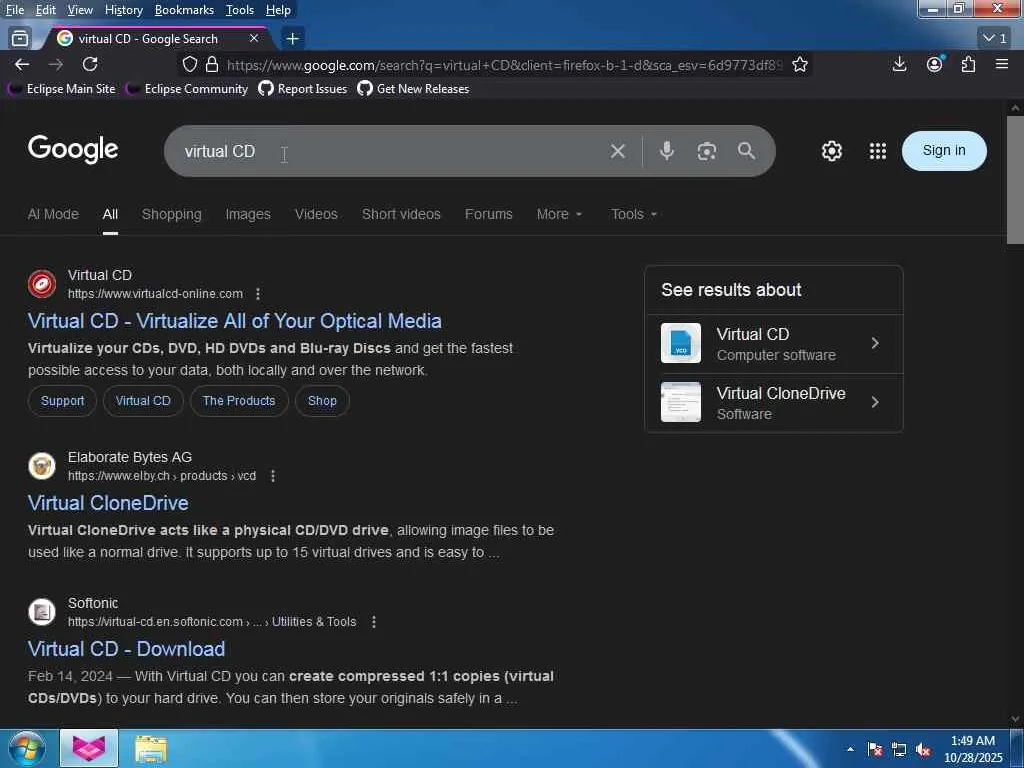Open a new tab with the plus icon
1024x768 pixels.
coord(293,39)
